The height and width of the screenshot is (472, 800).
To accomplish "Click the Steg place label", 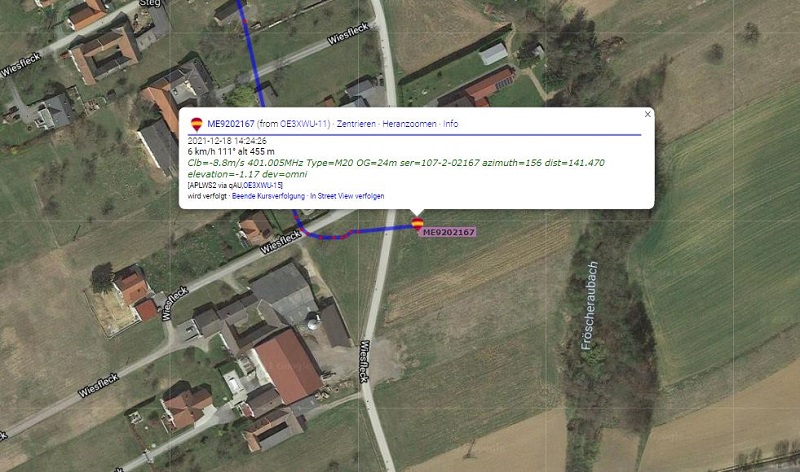I will coord(150,3).
